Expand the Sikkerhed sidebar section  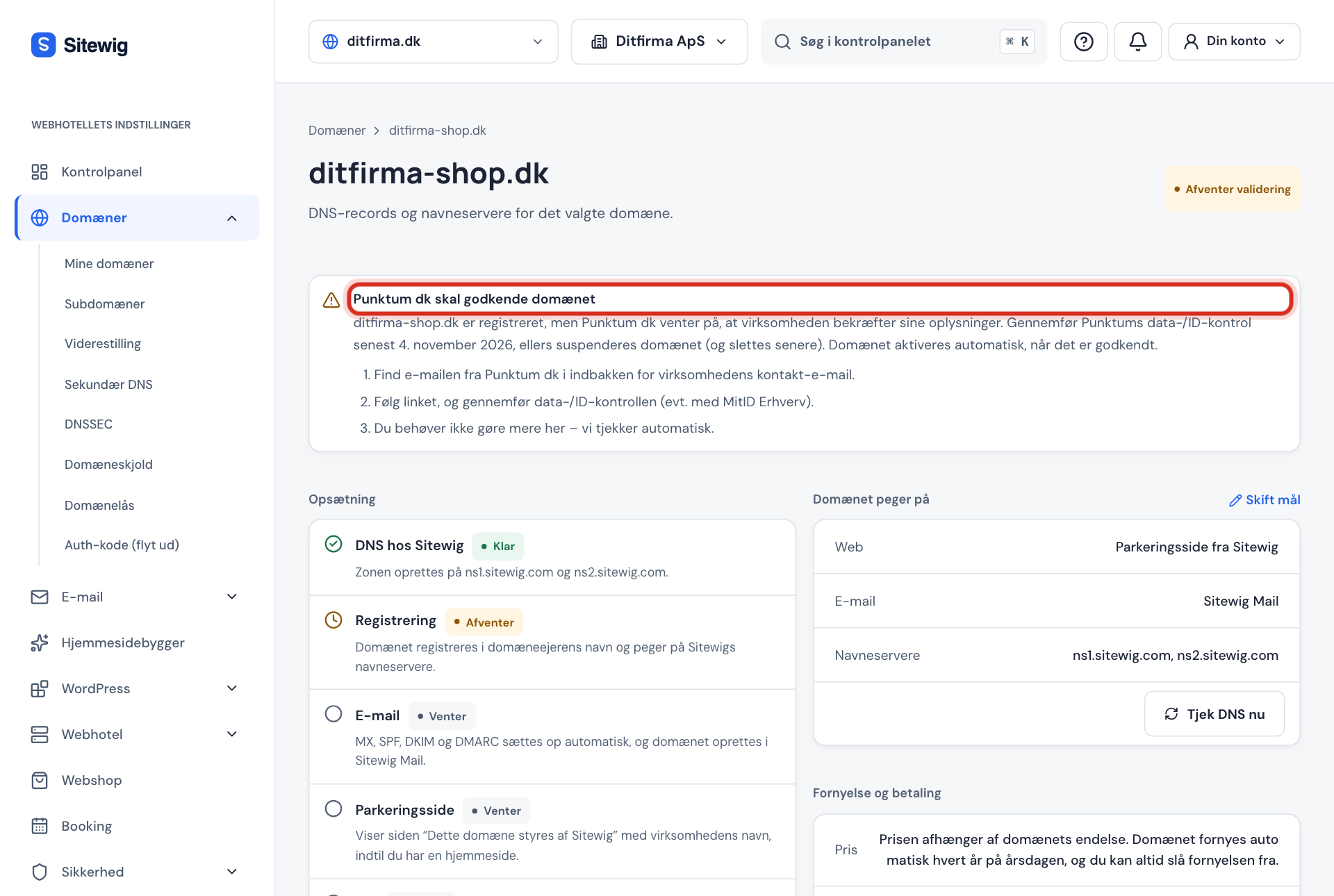pyautogui.click(x=232, y=872)
